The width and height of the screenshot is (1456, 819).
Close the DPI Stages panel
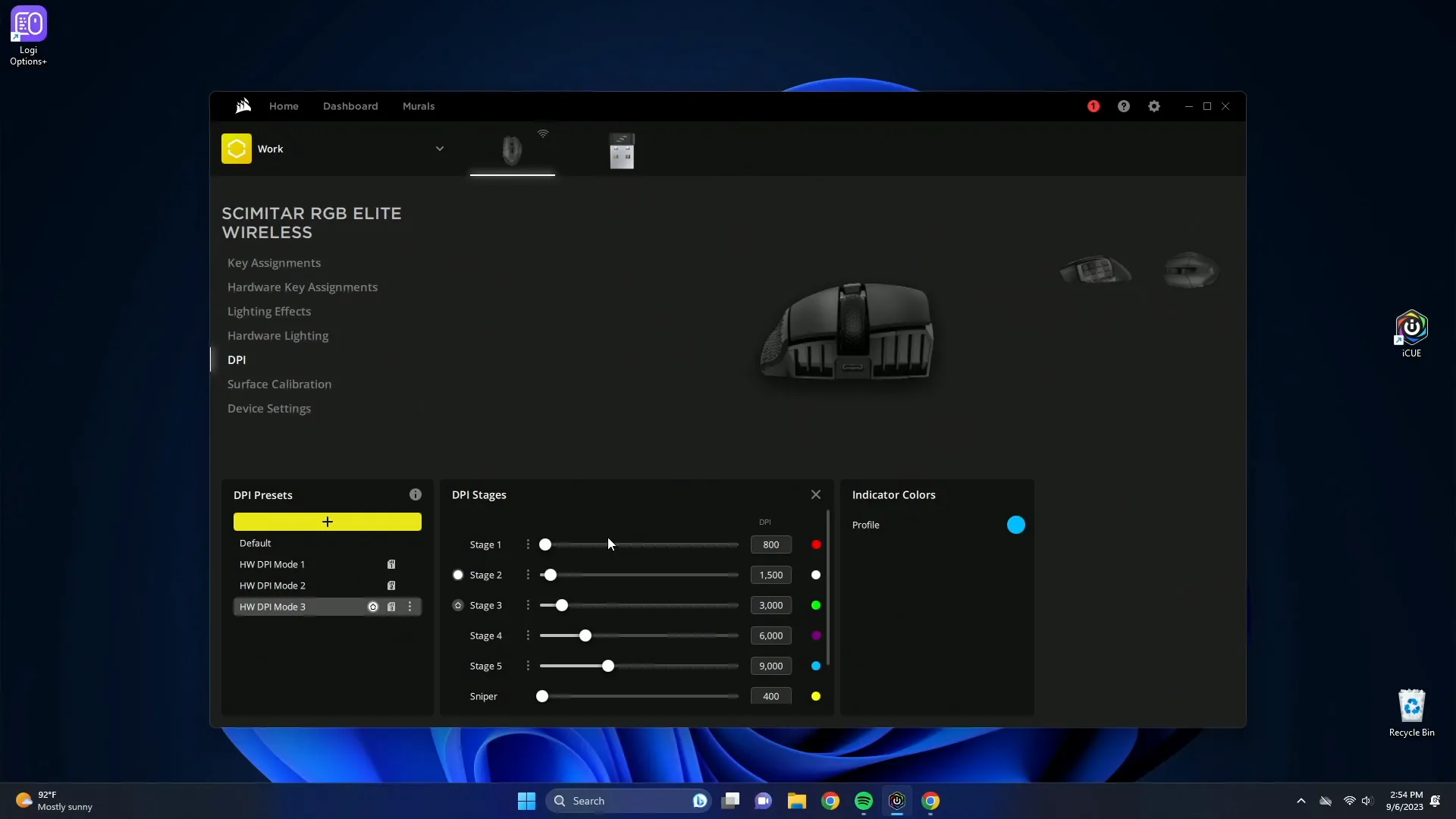816,494
